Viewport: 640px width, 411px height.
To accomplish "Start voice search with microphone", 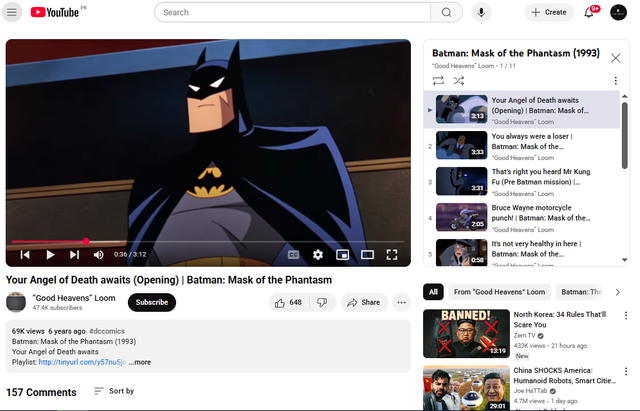I will pyautogui.click(x=481, y=12).
